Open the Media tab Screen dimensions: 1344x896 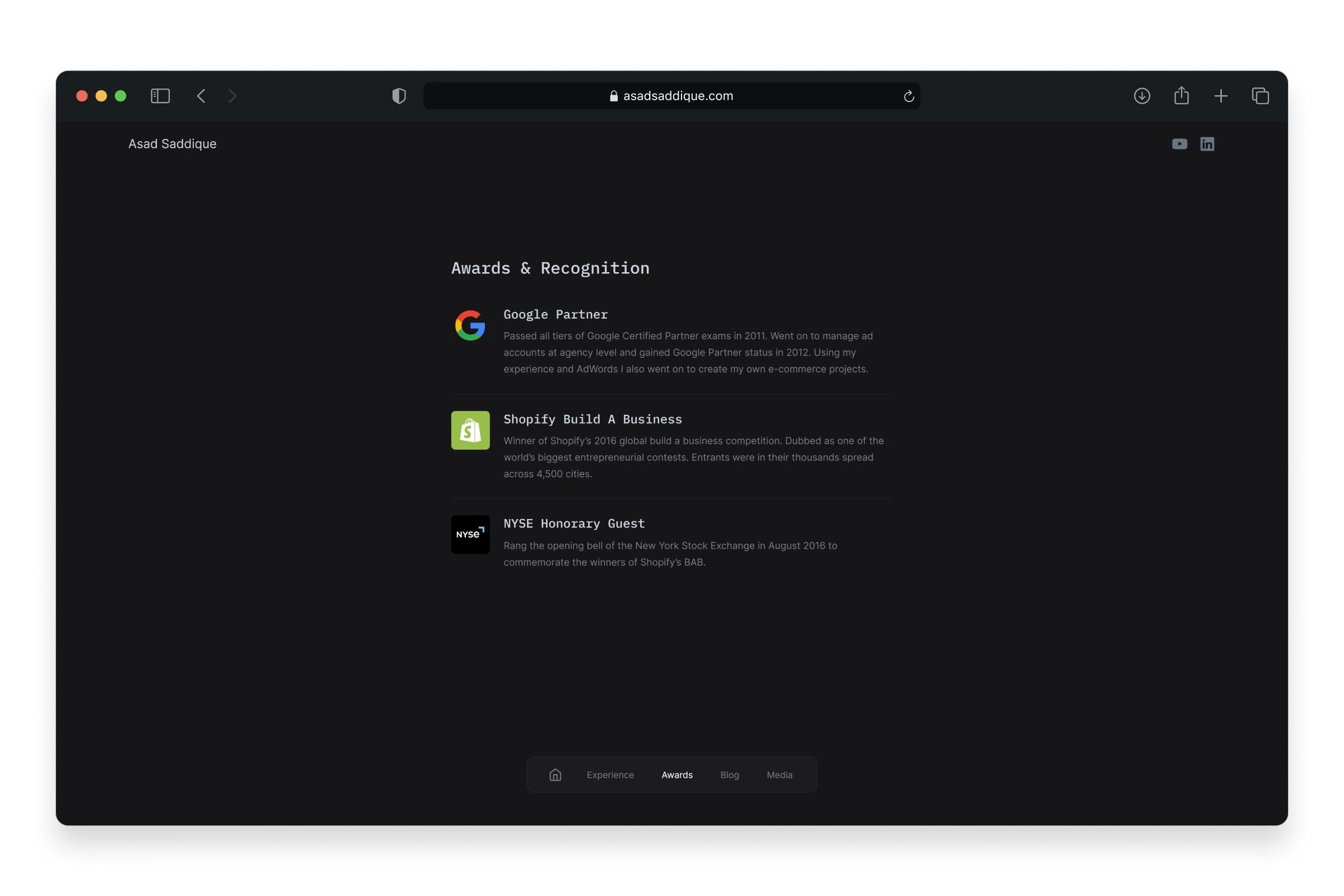click(x=780, y=775)
